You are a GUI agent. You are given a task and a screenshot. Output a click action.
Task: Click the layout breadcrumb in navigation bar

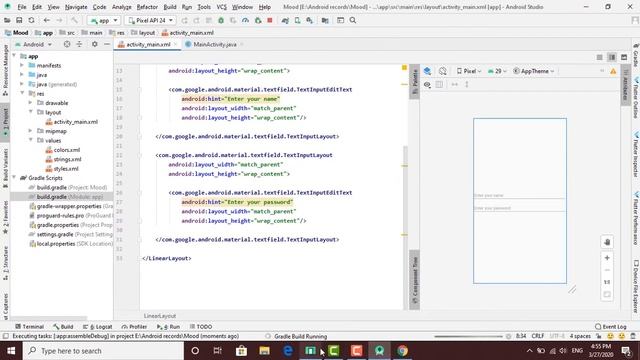tap(143, 33)
